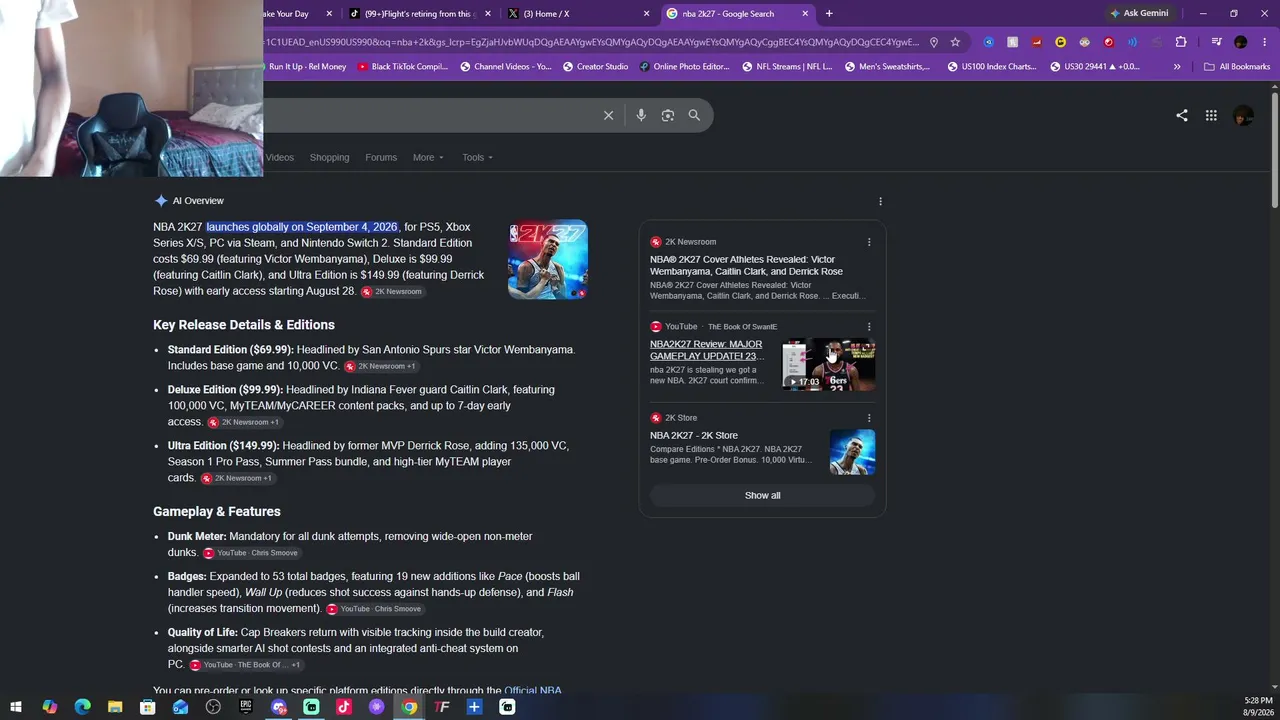The height and width of the screenshot is (720, 1280).
Task: Open the share icon on the results page
Action: coord(1182,115)
